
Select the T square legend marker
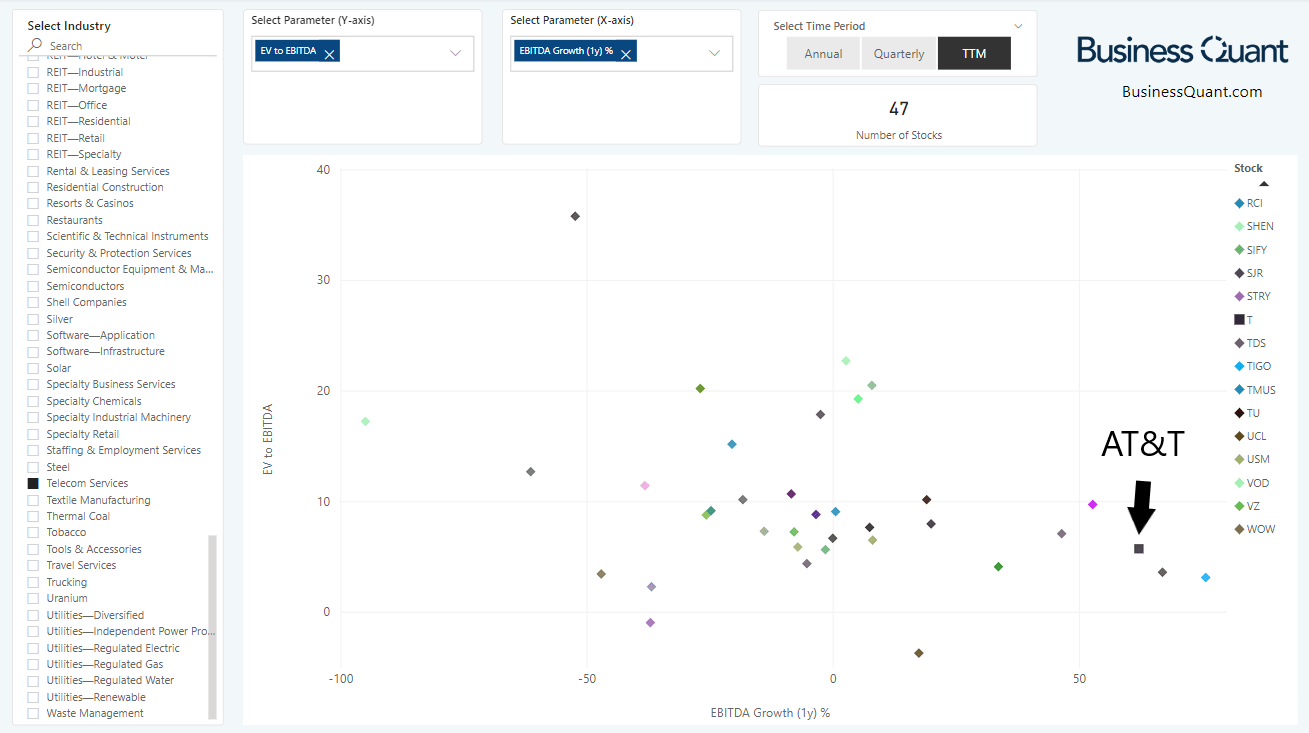(x=1239, y=320)
